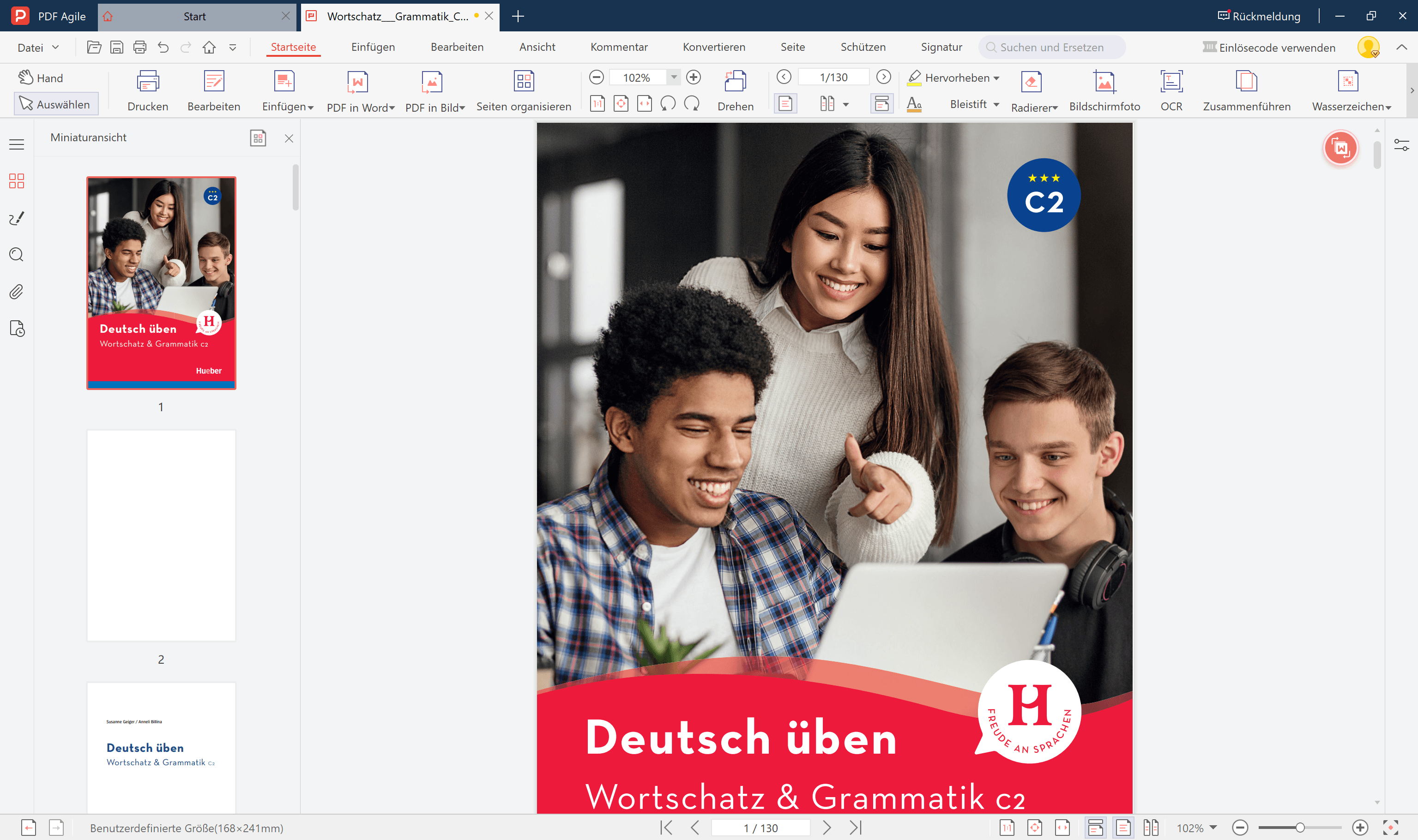Switch to the Bearbeiten ribbon tab
The height and width of the screenshot is (840, 1418).
click(457, 47)
